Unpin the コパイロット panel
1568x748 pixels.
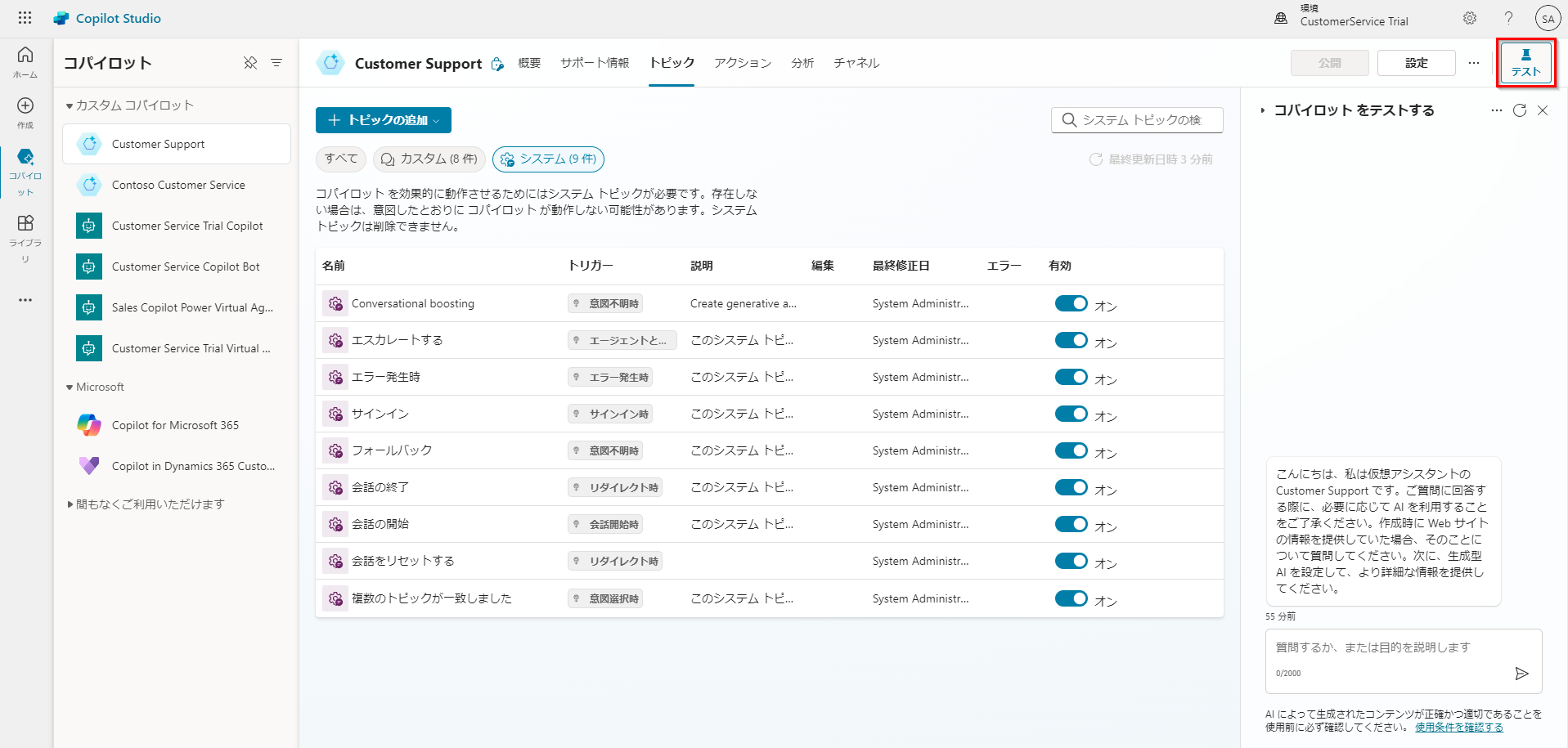point(251,62)
